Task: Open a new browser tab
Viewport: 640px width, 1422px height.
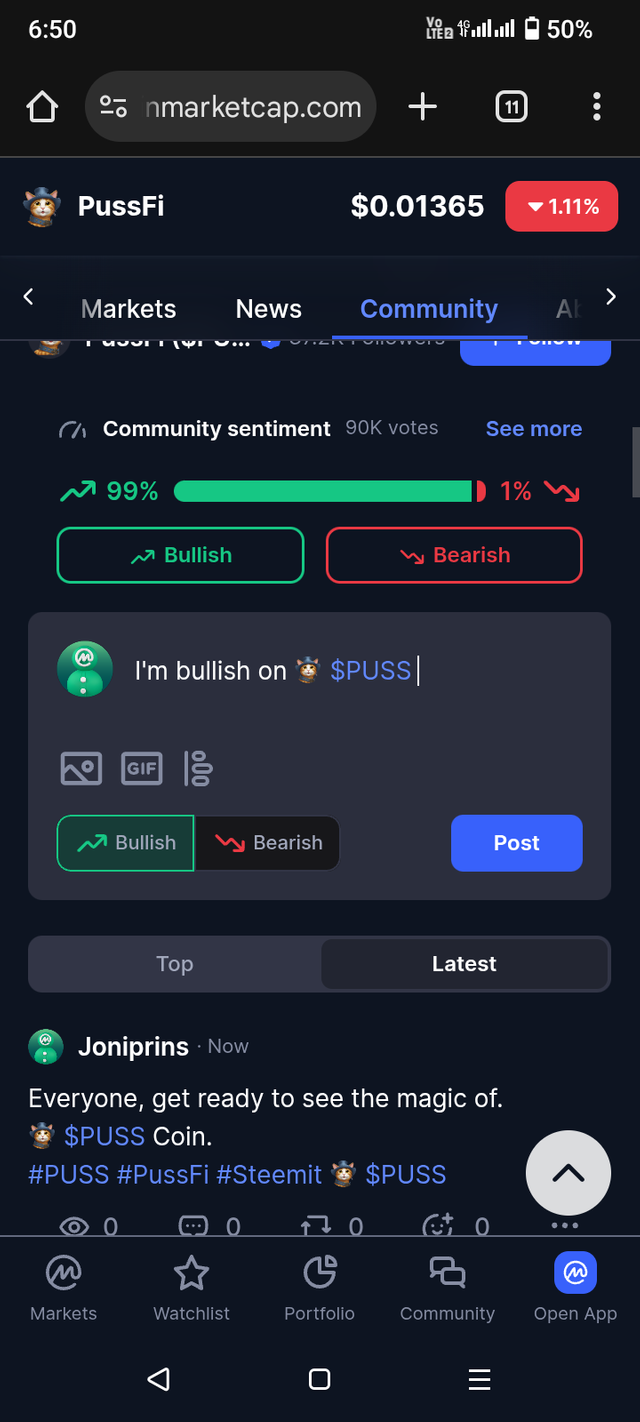Action: click(423, 107)
